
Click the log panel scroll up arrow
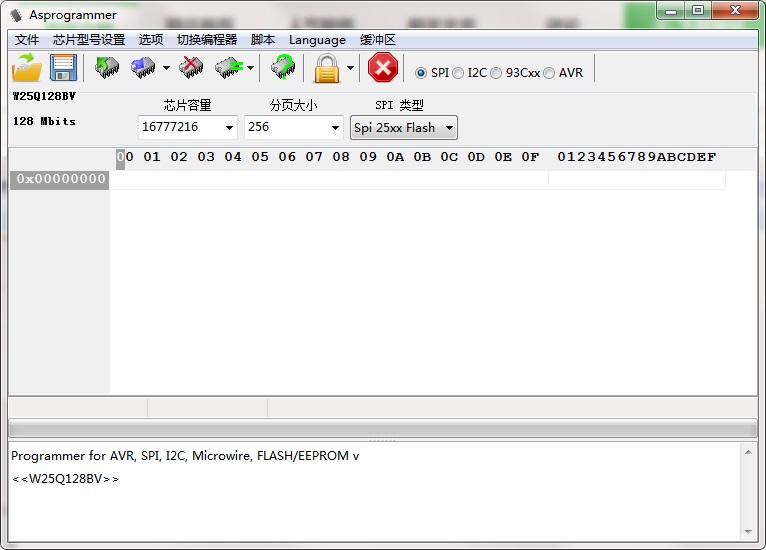click(748, 452)
